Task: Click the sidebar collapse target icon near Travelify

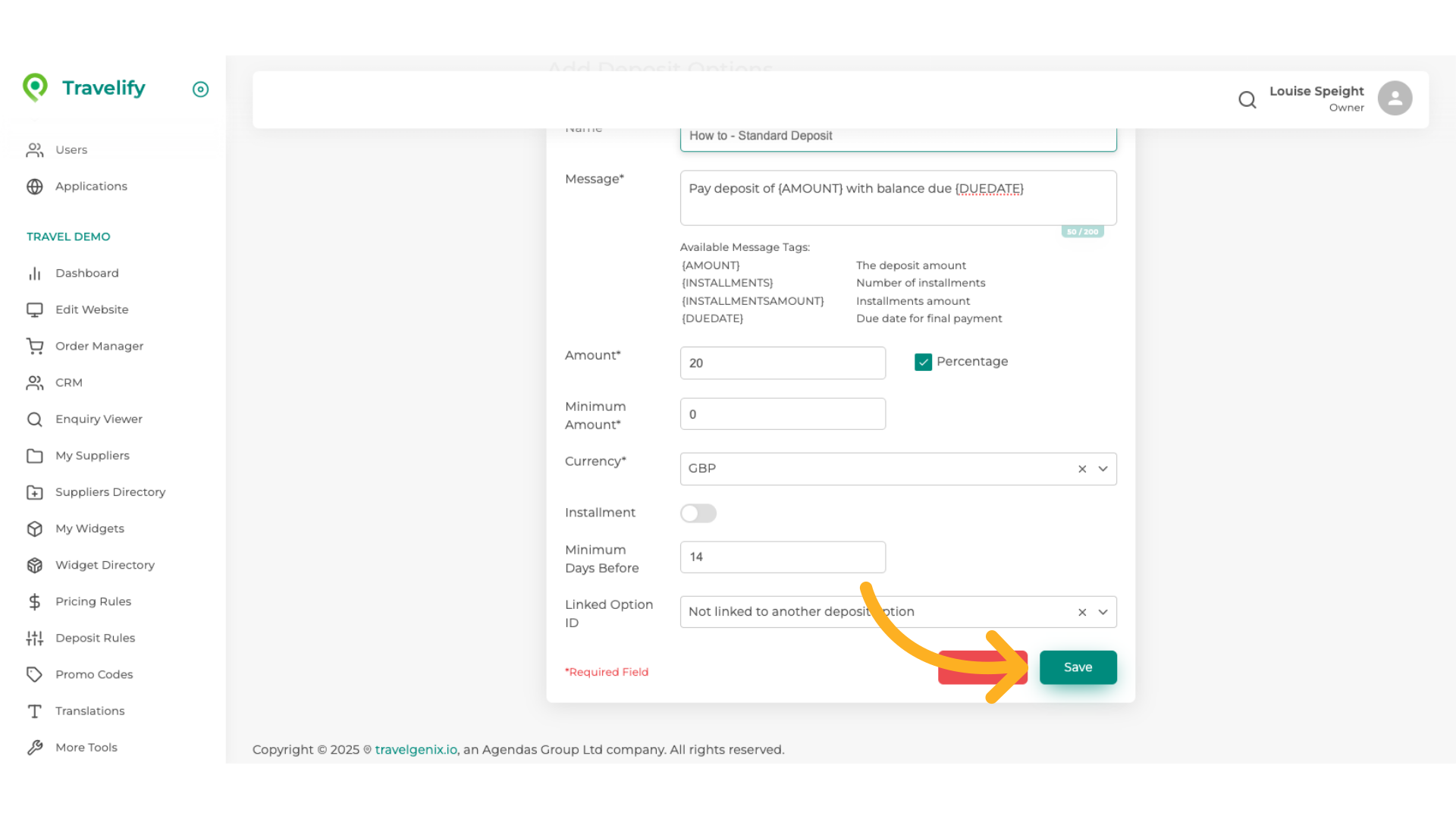Action: pyautogui.click(x=200, y=89)
